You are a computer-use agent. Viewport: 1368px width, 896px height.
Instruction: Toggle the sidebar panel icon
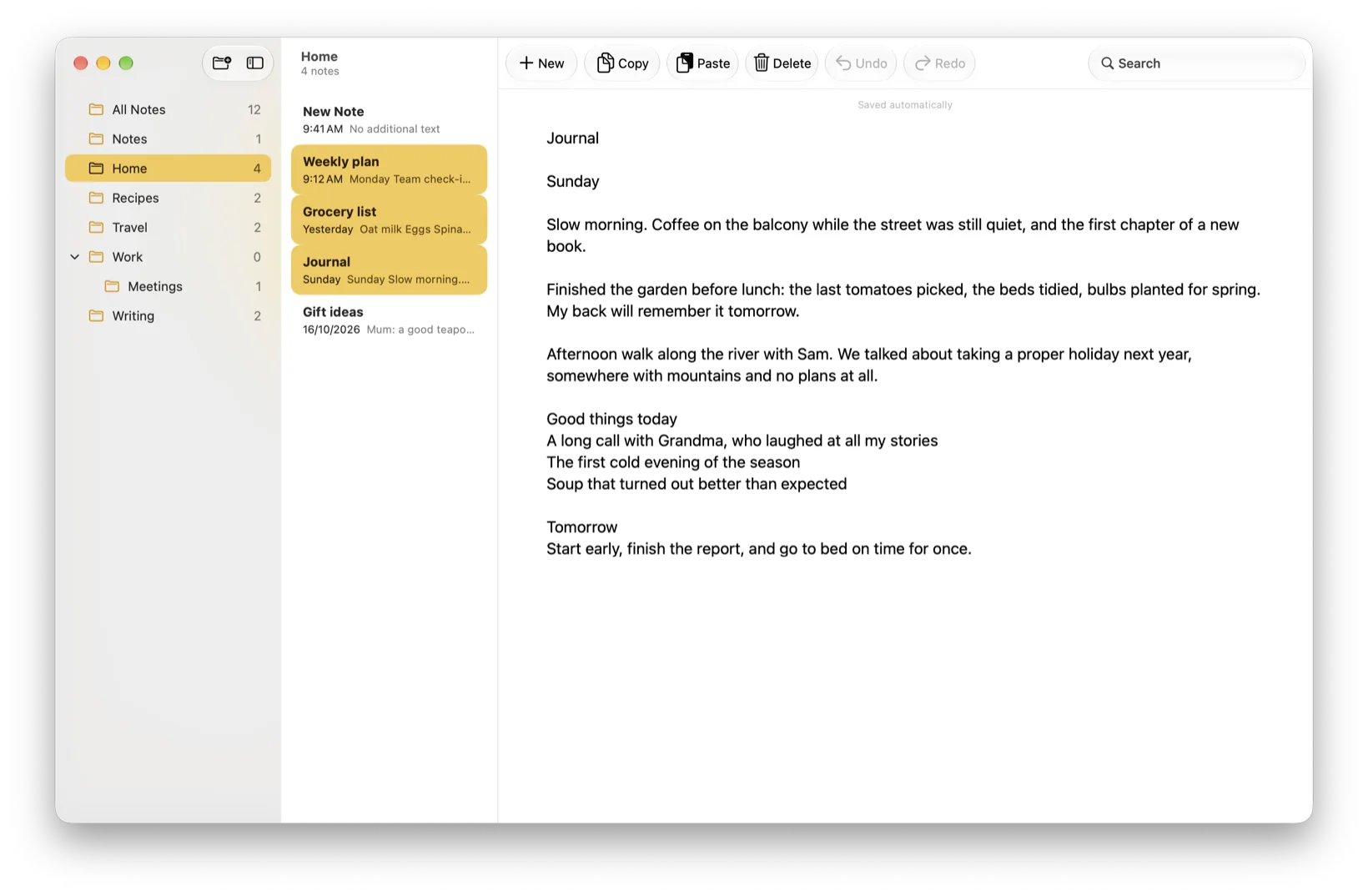[x=255, y=63]
